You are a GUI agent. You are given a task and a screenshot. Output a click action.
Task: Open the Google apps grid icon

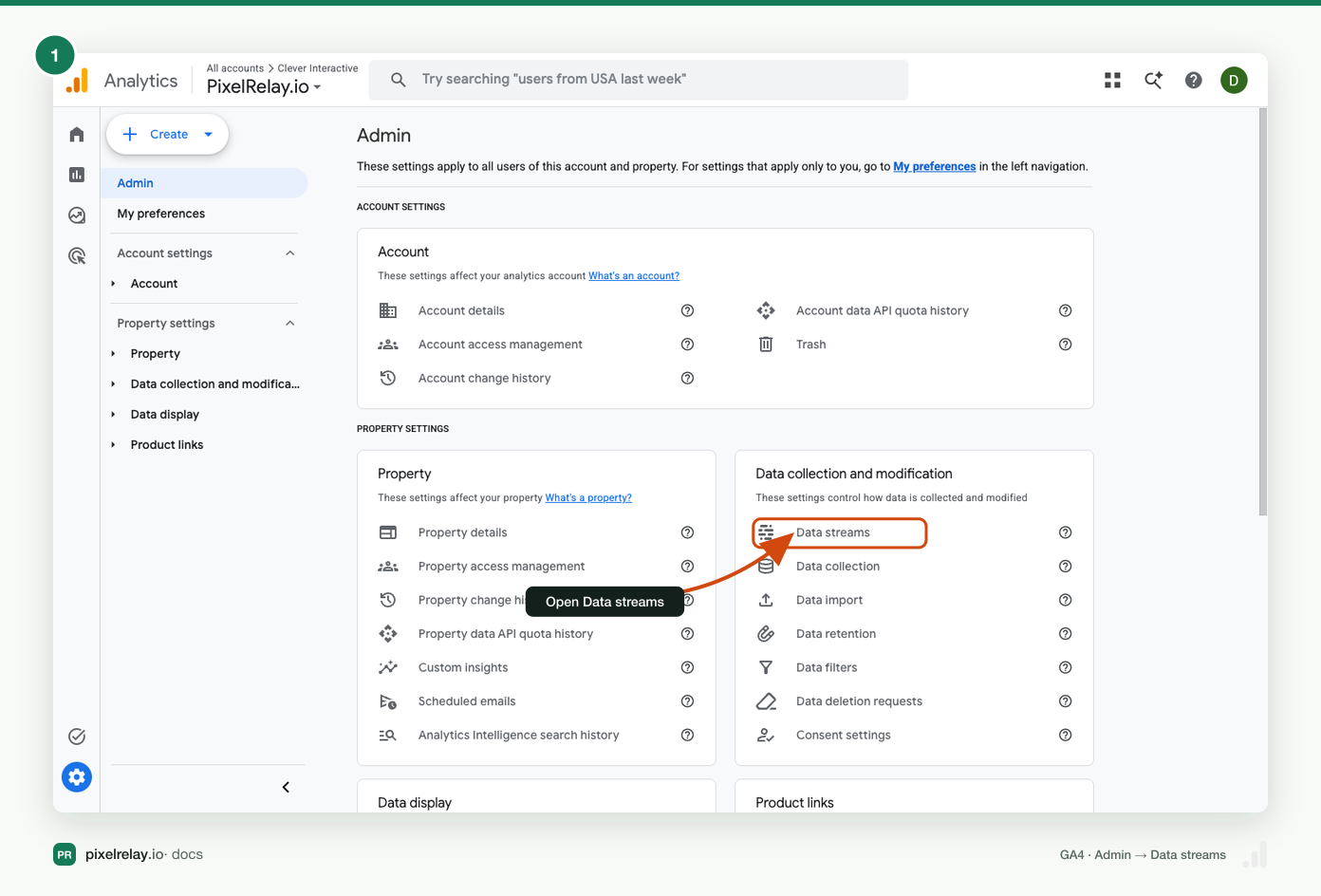pyautogui.click(x=1112, y=81)
